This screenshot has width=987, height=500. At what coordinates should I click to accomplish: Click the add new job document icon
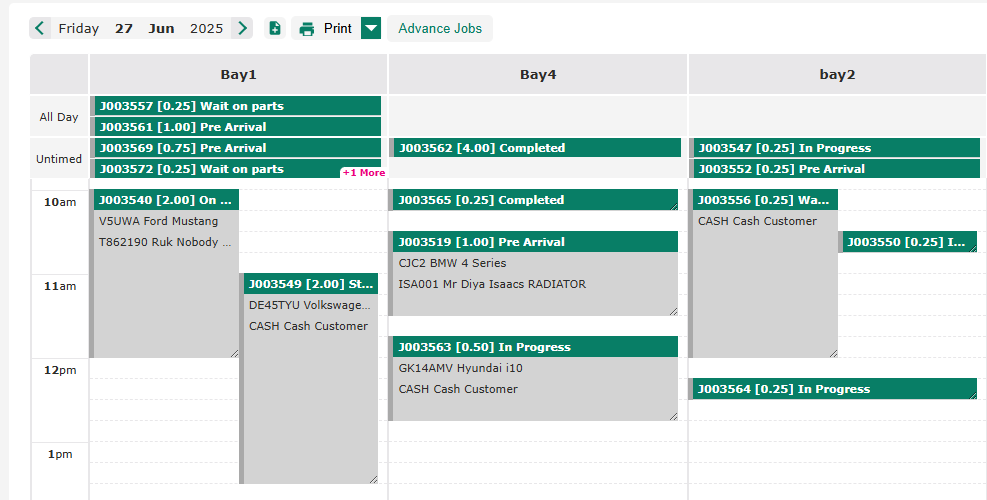click(275, 28)
